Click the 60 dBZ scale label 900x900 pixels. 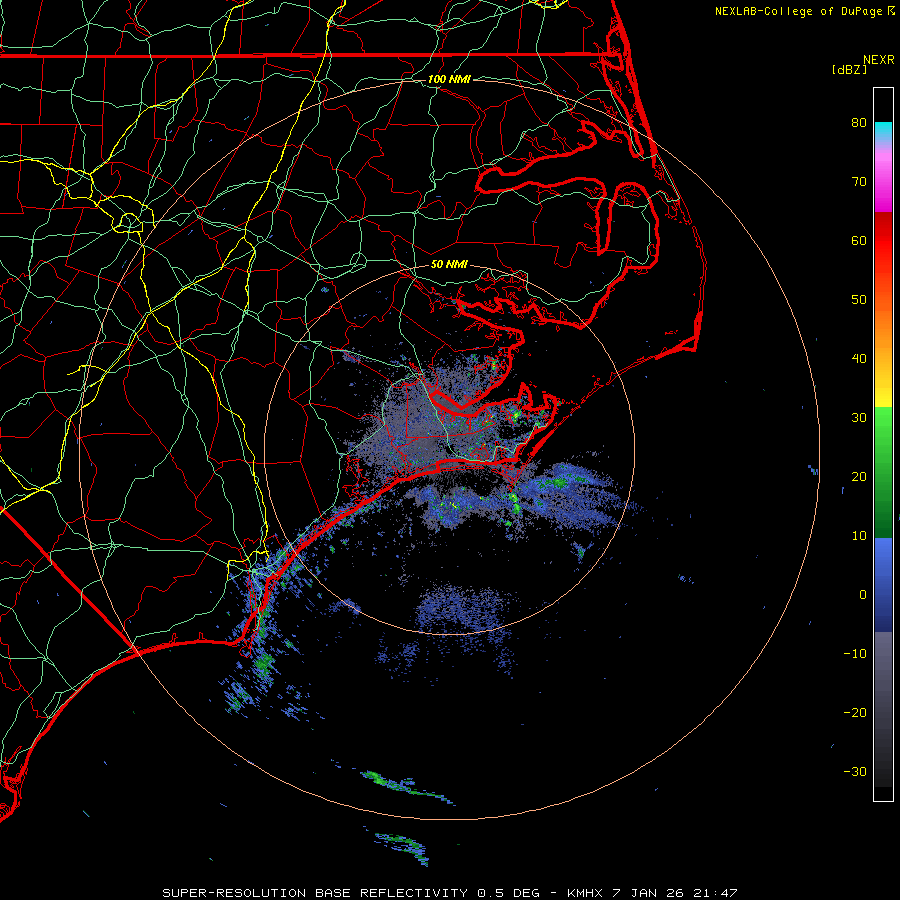[x=859, y=240]
